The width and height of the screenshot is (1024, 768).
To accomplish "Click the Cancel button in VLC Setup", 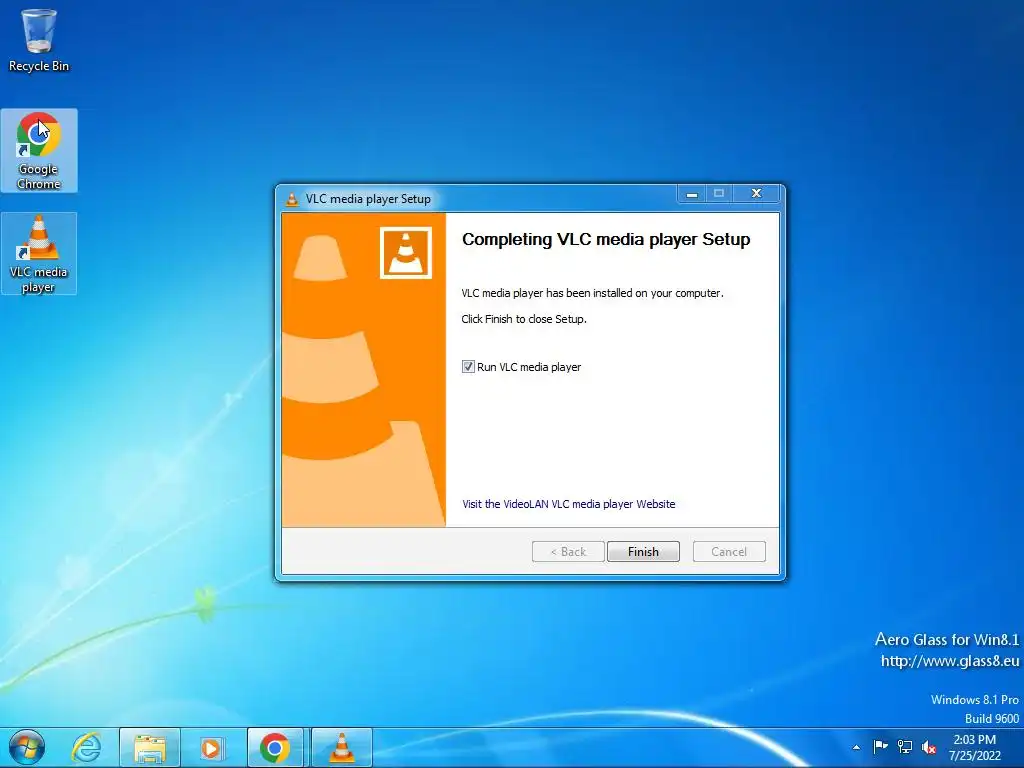I will [x=729, y=551].
